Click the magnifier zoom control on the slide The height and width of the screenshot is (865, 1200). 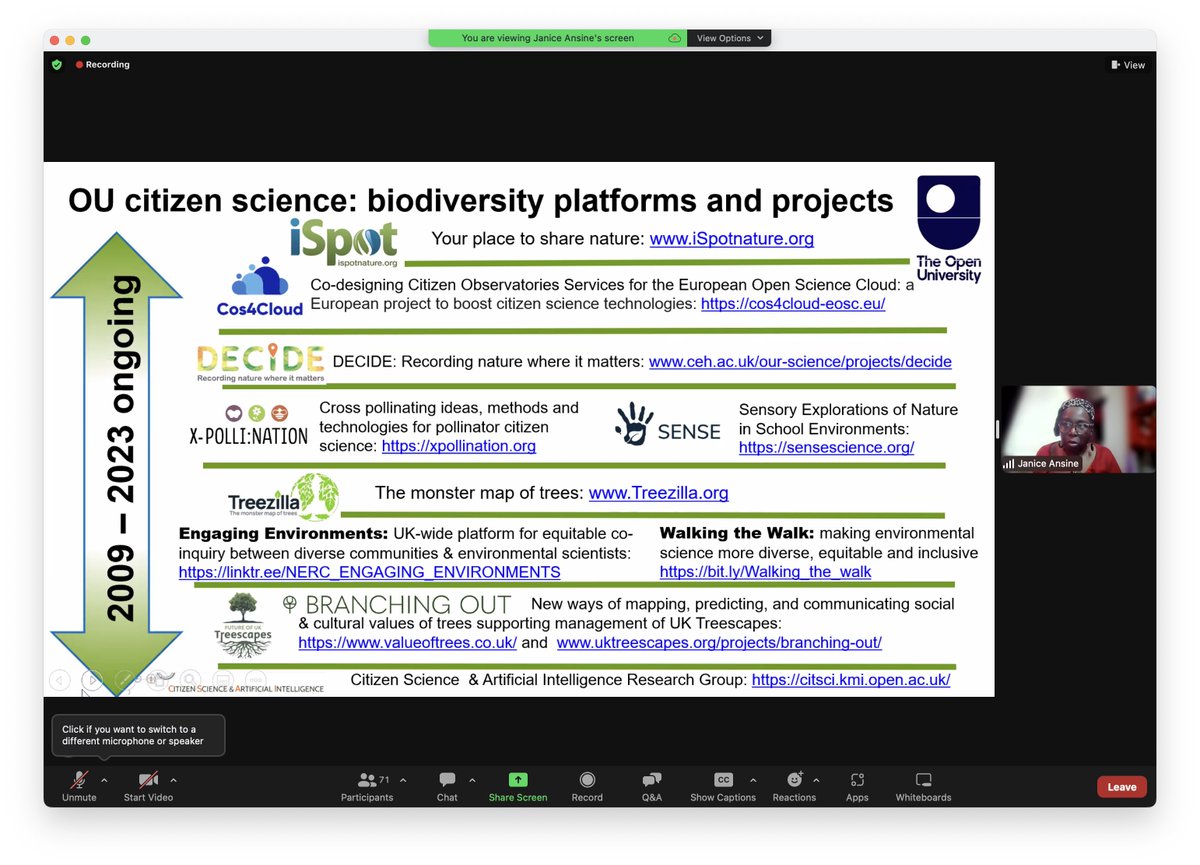(188, 680)
